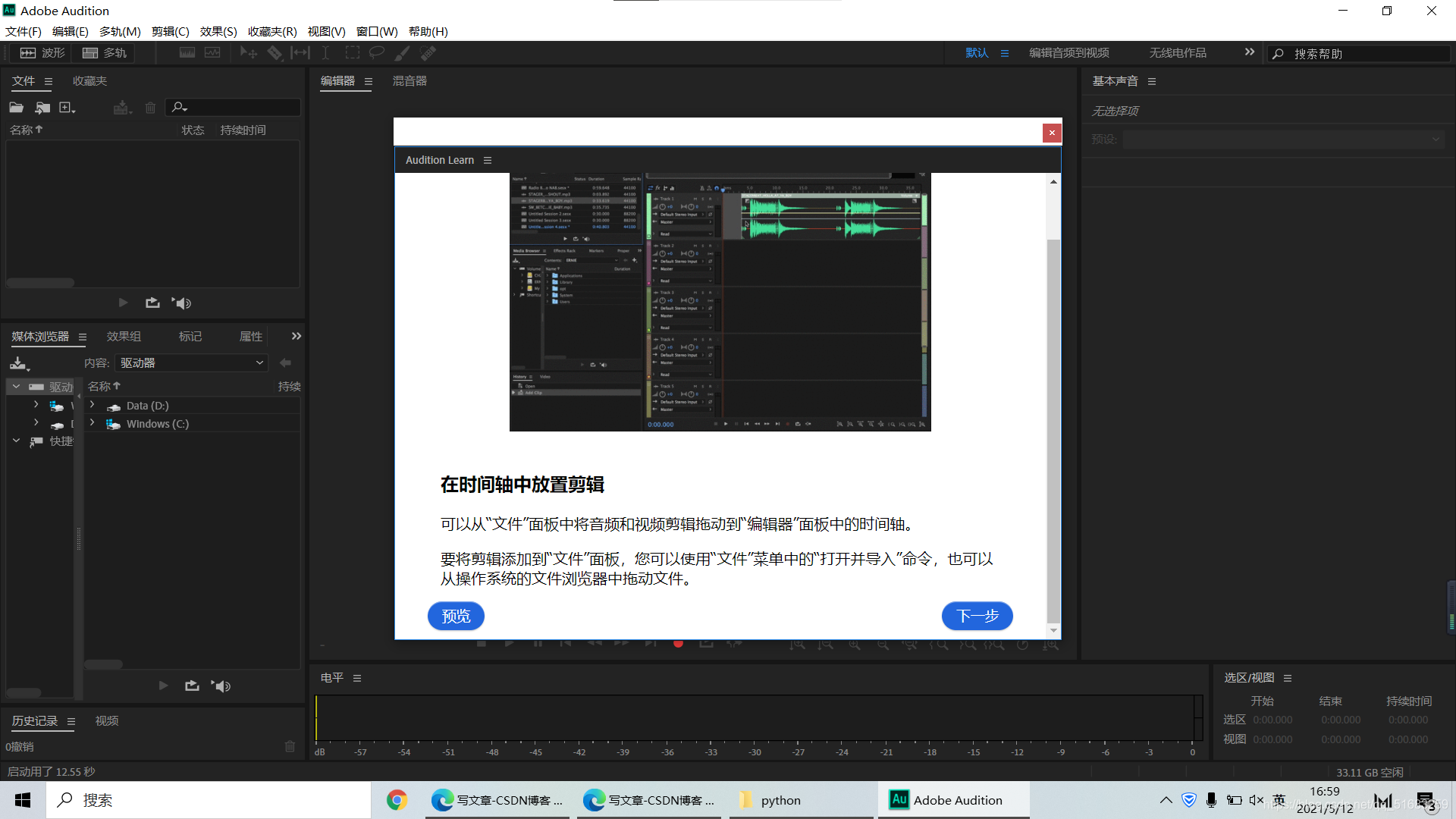Click the Import File icon
This screenshot has width=1456, height=819.
pos(42,108)
